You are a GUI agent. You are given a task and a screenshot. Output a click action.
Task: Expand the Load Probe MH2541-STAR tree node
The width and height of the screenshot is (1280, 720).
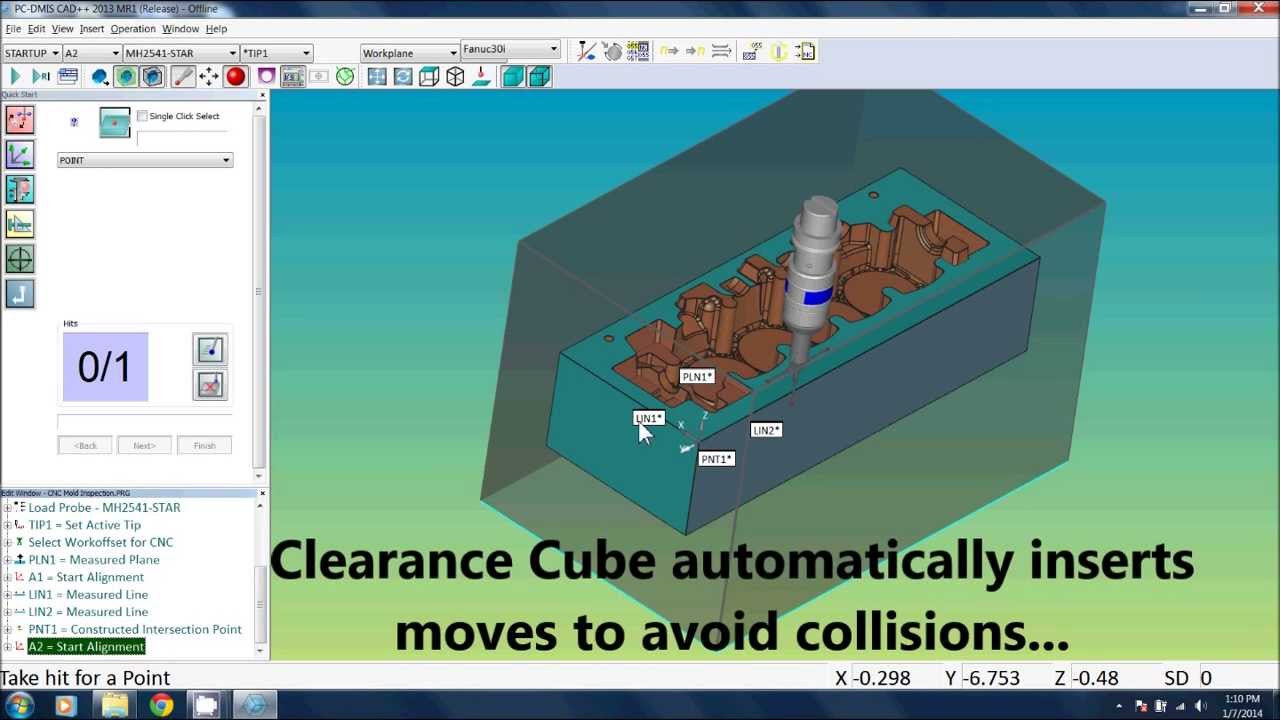pos(7,508)
